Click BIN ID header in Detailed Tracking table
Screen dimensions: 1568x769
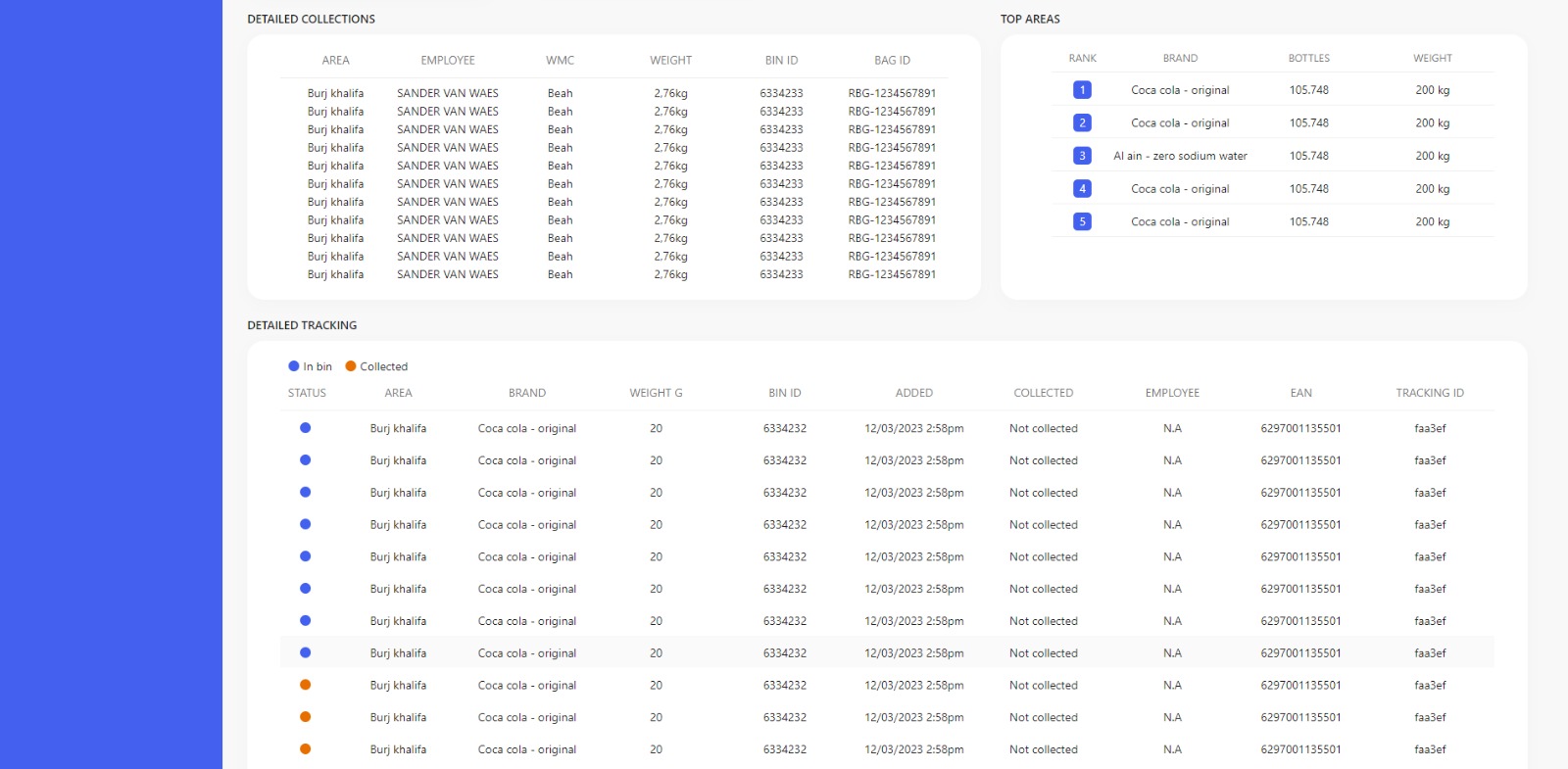(x=785, y=393)
